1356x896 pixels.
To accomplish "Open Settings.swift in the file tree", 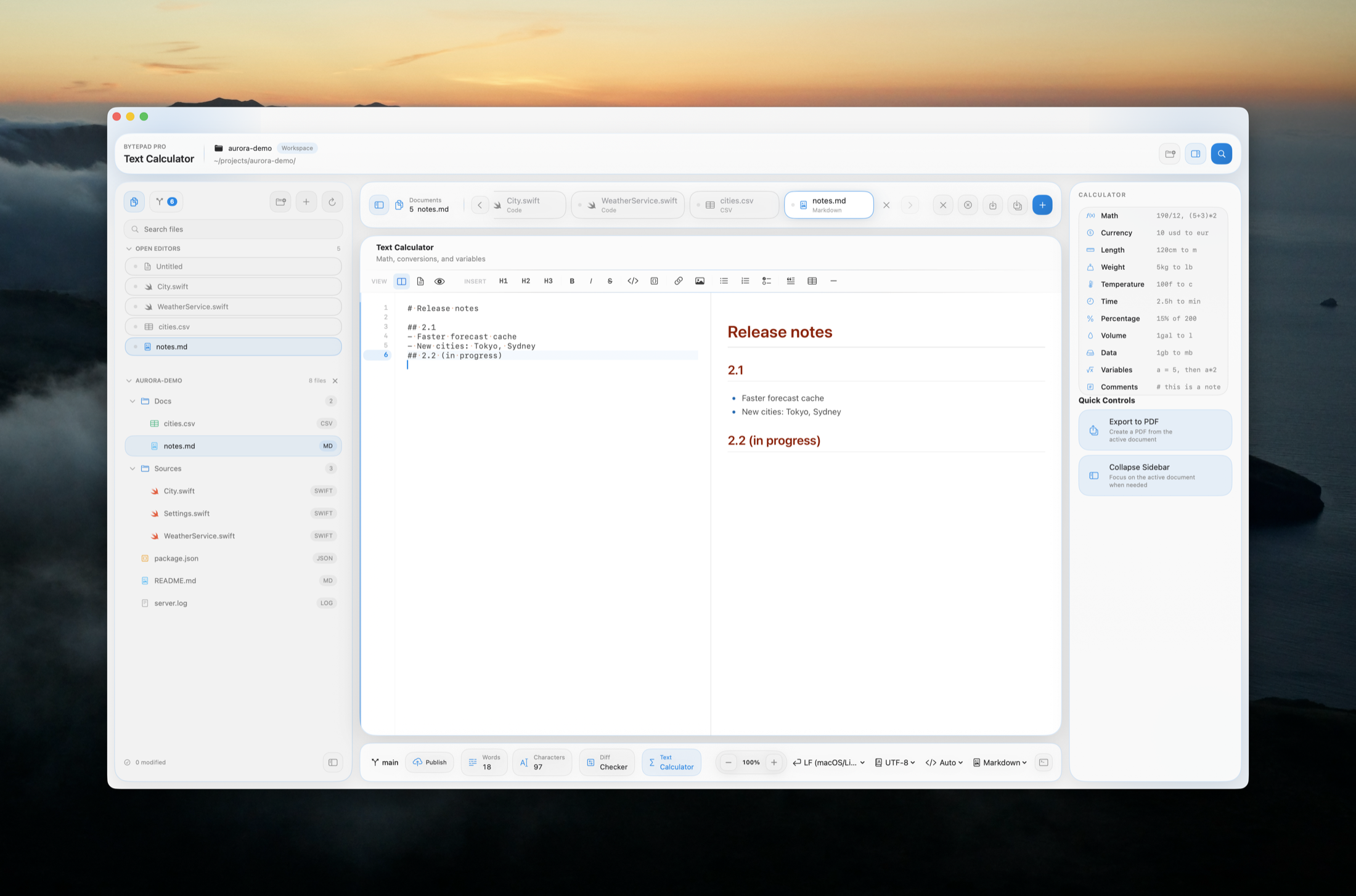I will tap(233, 513).
